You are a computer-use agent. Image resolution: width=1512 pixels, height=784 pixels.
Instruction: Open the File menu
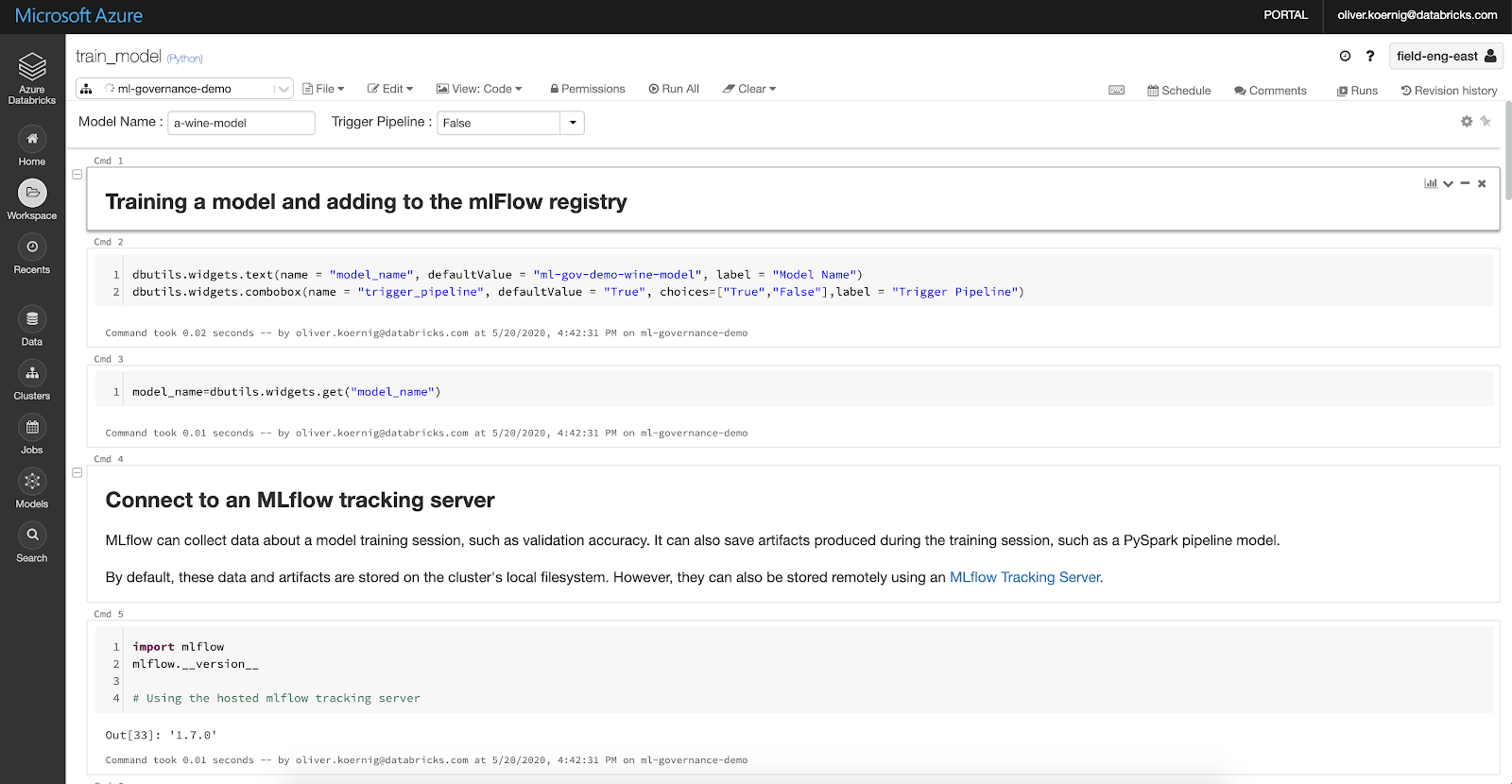pos(323,89)
